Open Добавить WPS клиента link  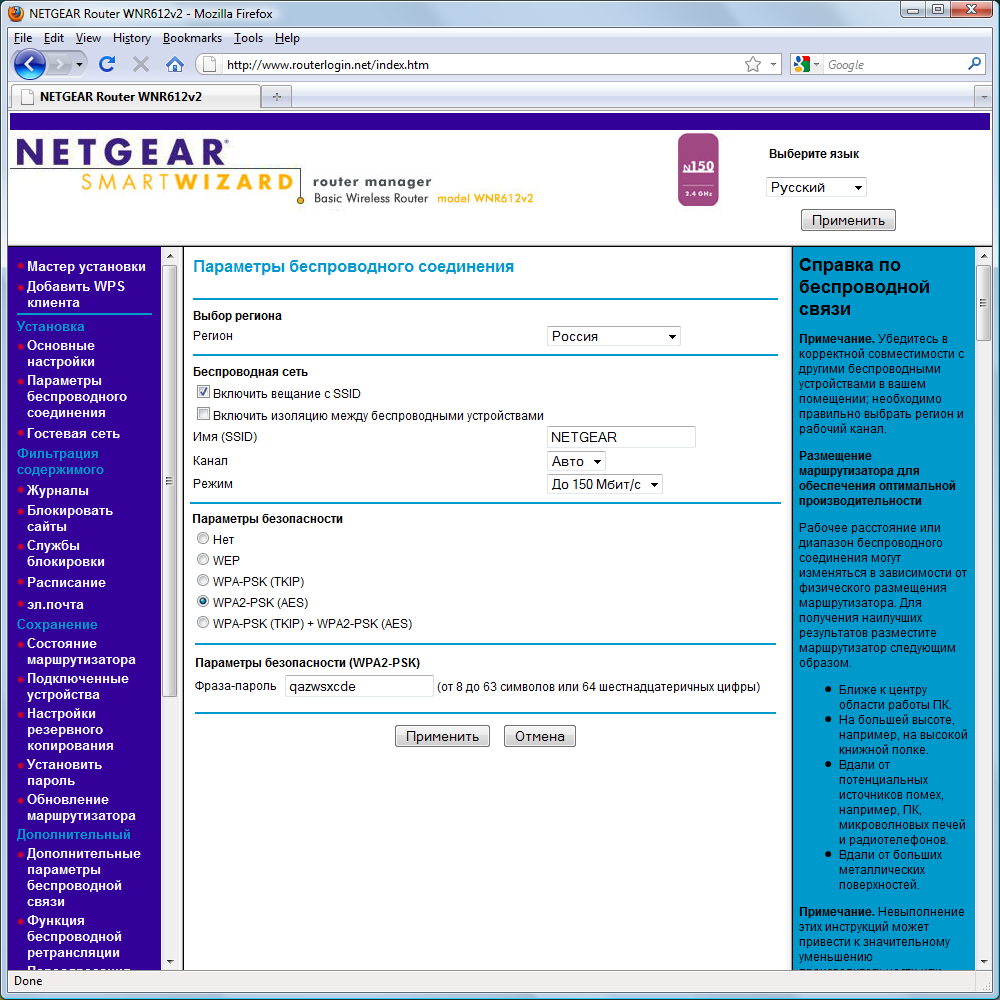(76, 295)
